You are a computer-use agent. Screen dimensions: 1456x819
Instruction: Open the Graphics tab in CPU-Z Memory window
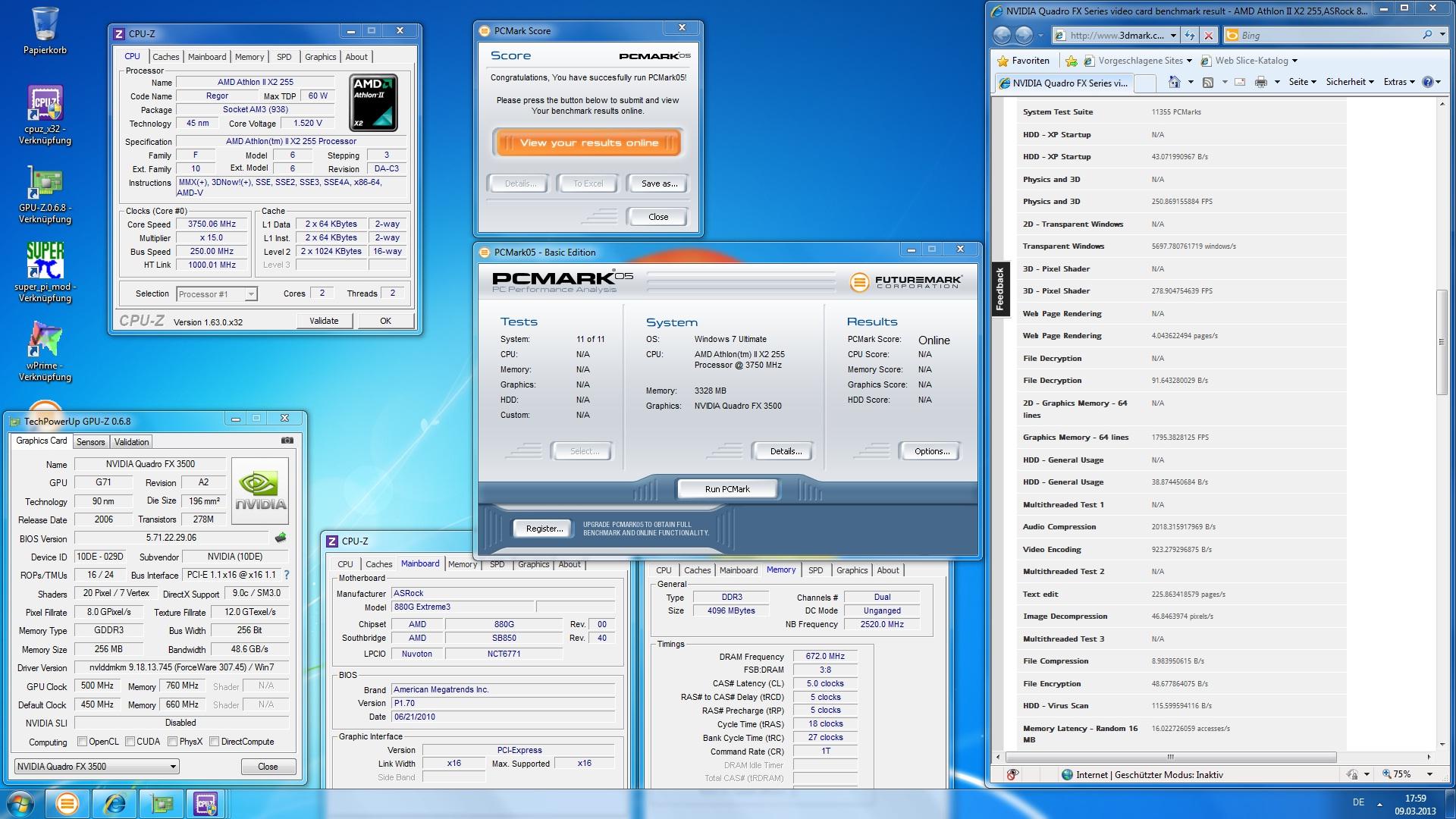[852, 570]
